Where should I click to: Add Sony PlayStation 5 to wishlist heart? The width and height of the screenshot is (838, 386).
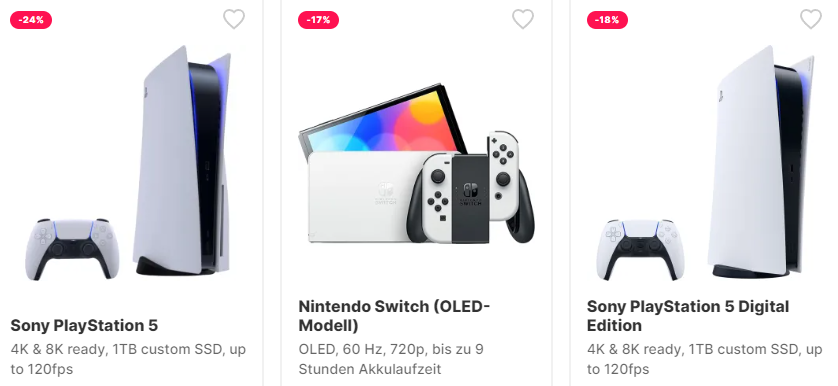coord(234,19)
